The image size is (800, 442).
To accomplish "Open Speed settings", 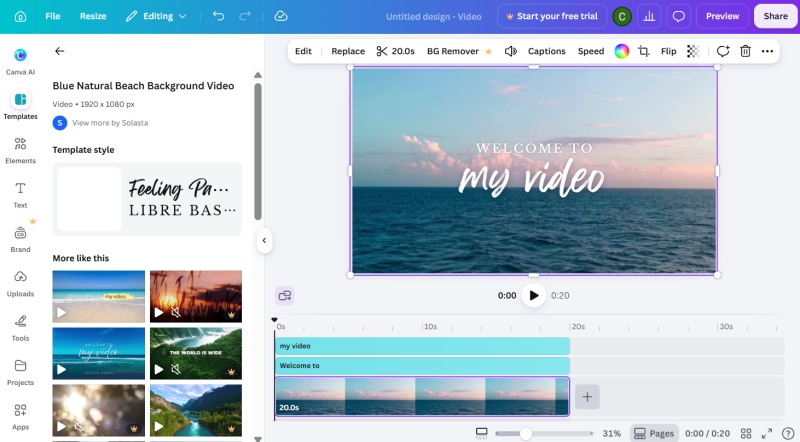I will click(591, 51).
